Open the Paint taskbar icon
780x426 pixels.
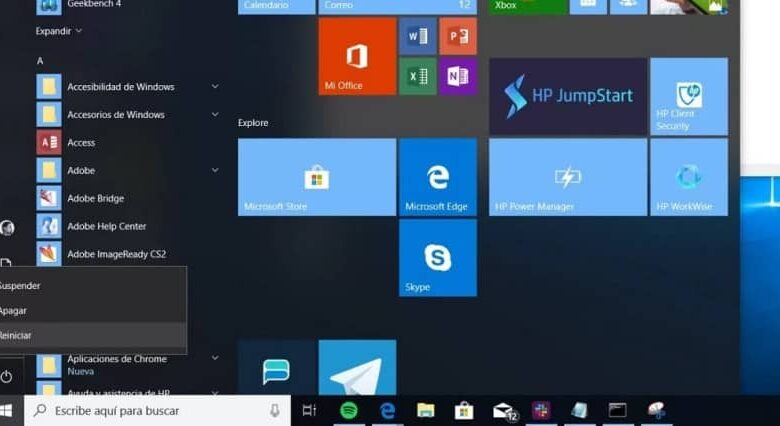[x=657, y=411]
